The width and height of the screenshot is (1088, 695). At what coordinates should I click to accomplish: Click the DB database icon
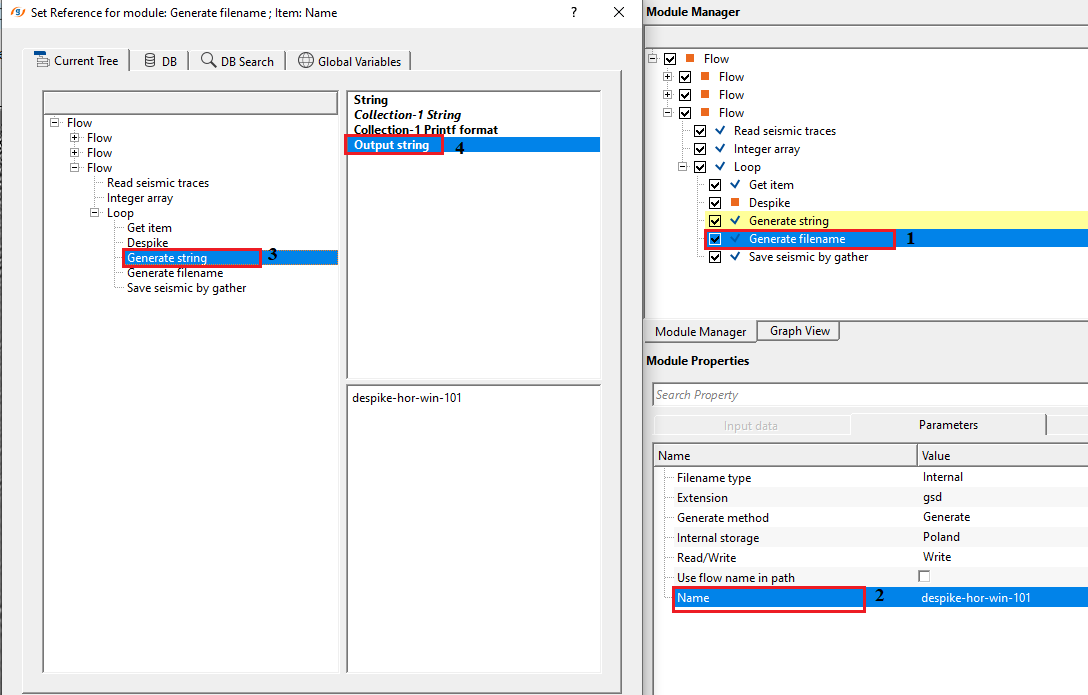[149, 60]
